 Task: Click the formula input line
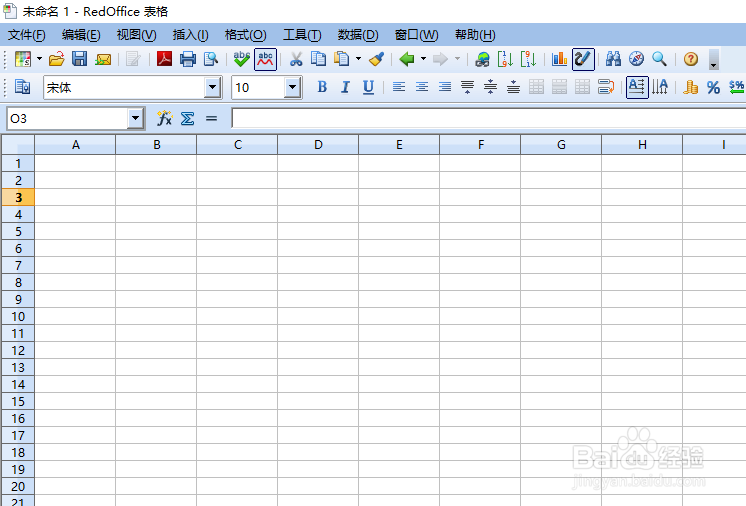click(489, 118)
